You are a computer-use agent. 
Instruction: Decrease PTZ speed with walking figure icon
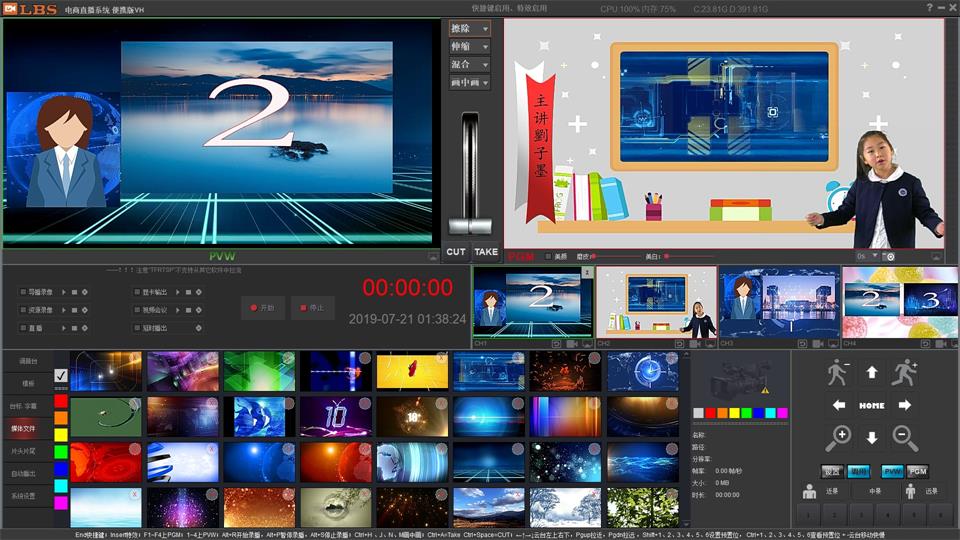[x=838, y=372]
